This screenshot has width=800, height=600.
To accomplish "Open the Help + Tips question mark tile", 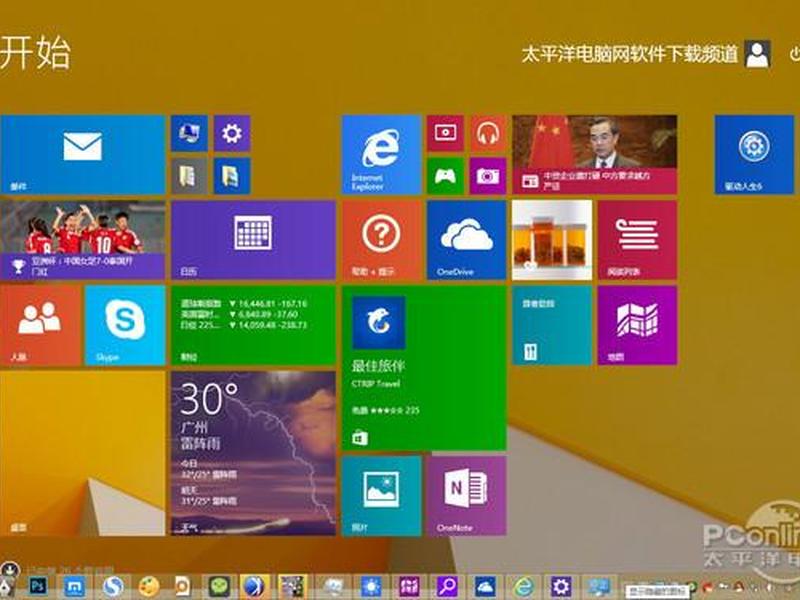I will click(381, 240).
